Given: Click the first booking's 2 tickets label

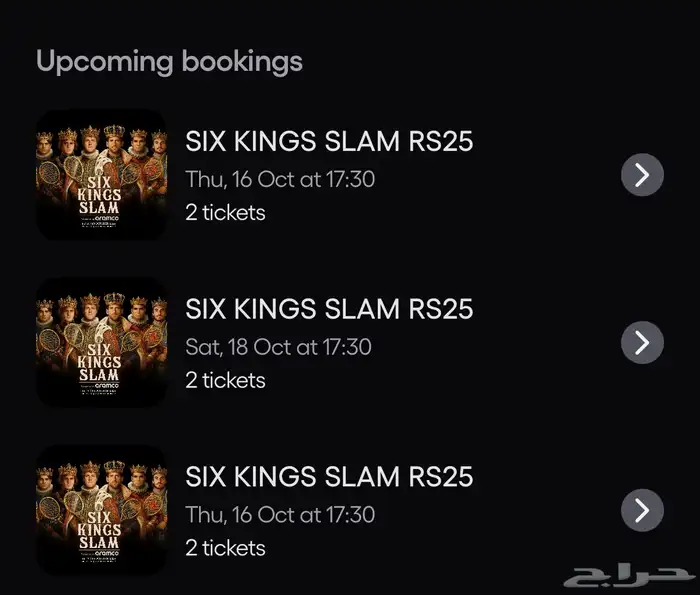Looking at the screenshot, I should (x=225, y=213).
